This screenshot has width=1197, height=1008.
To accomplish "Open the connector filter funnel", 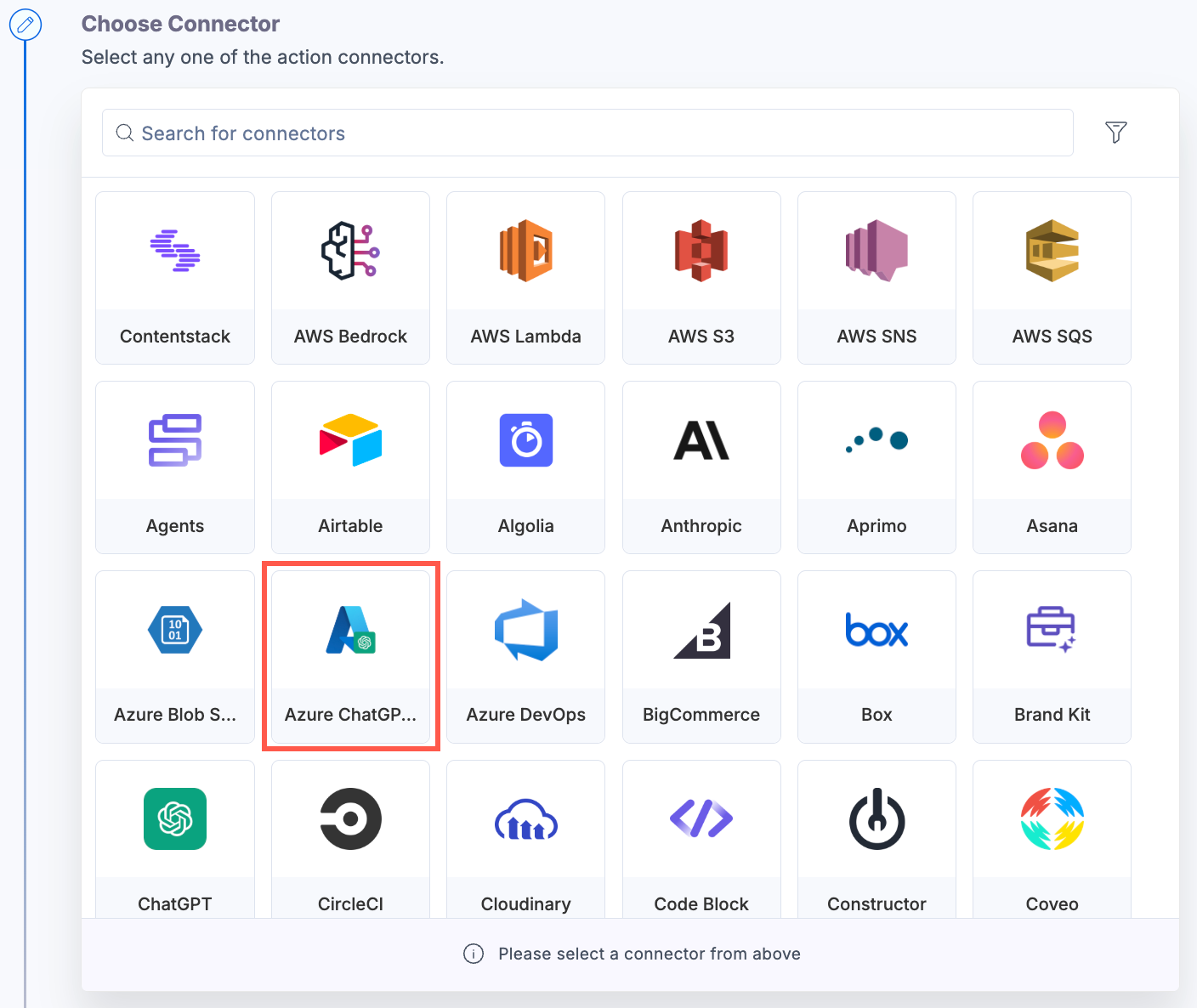I will point(1116,132).
